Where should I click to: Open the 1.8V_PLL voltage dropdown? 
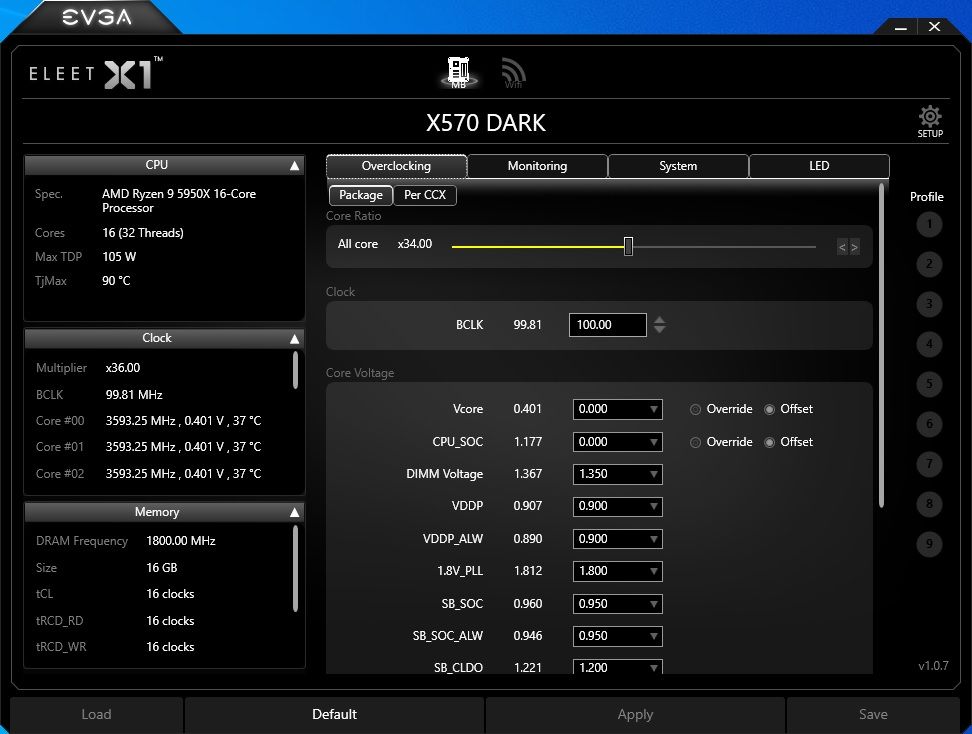pyautogui.click(x=617, y=571)
